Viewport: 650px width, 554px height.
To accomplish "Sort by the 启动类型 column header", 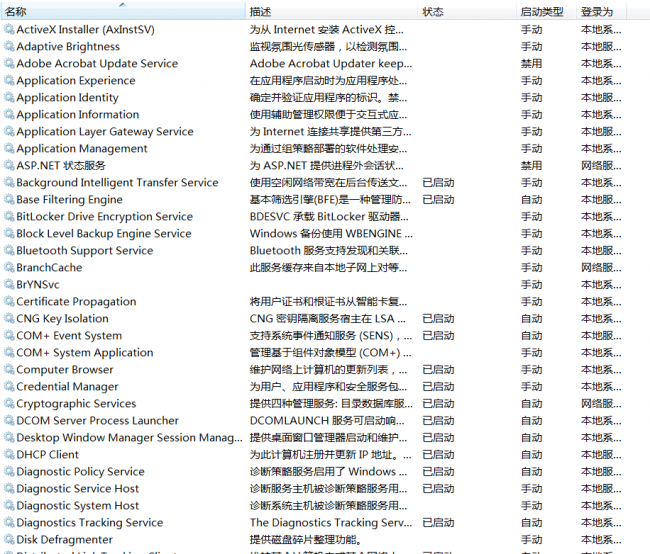I will [546, 12].
